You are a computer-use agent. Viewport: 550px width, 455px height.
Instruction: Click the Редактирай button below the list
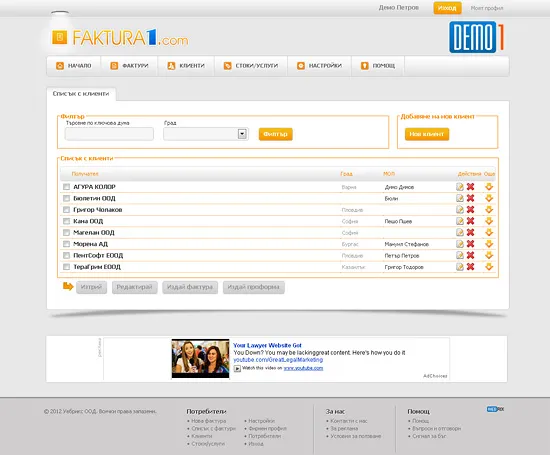pyautogui.click(x=134, y=287)
